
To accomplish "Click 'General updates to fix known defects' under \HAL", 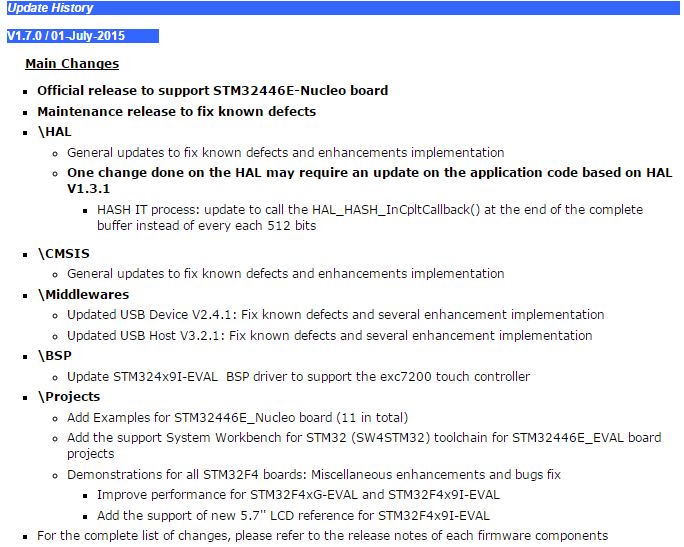I will [285, 153].
